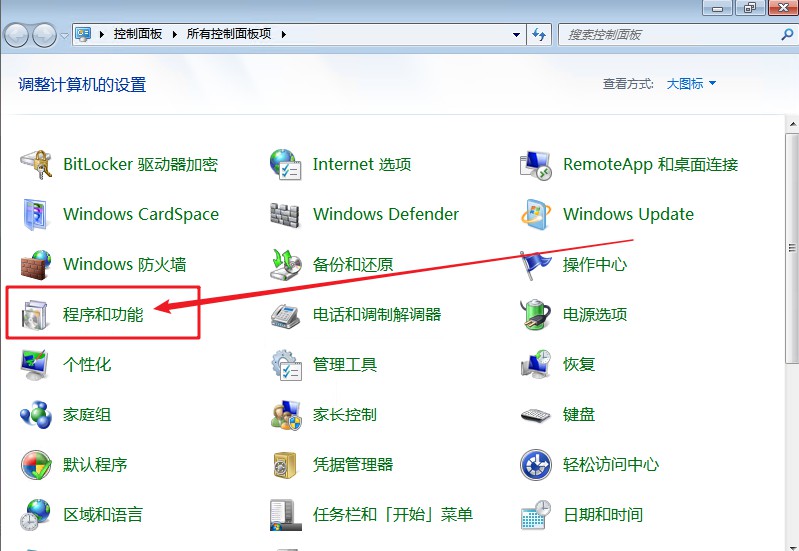
Task: Open the recent pages dropdown beside navigation buttons
Action: pos(65,35)
